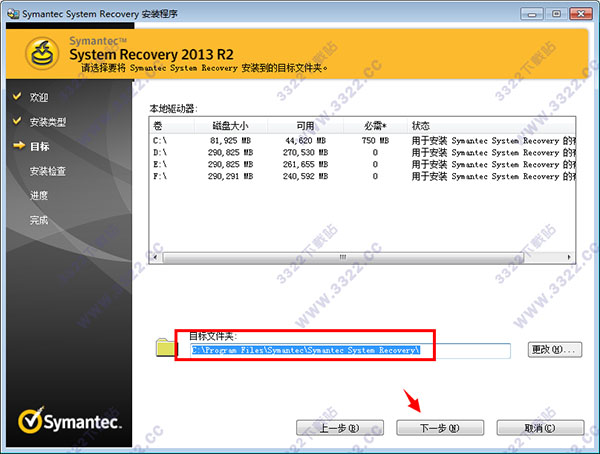Click the 81,925 MB disk size value
This screenshot has height=454, width=600.
point(230,141)
